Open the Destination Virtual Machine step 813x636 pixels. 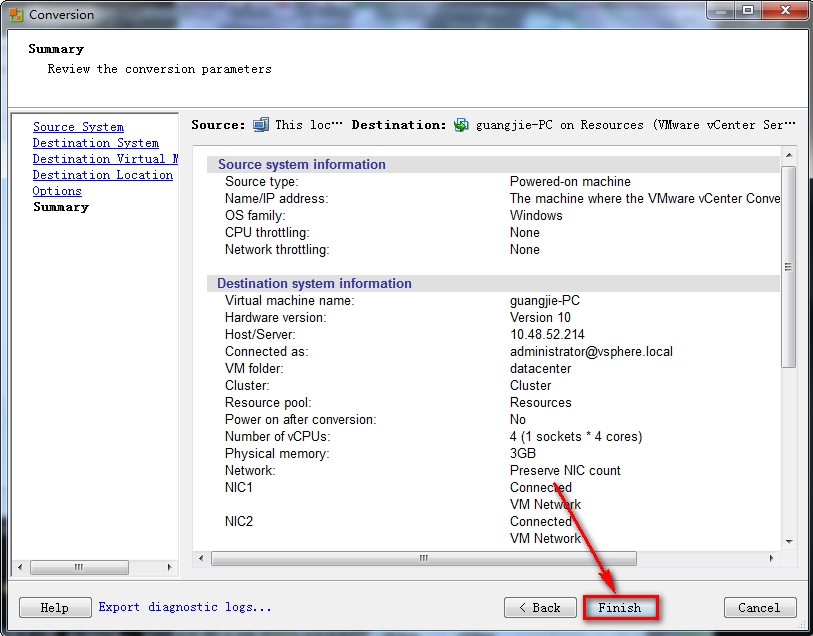[105, 159]
